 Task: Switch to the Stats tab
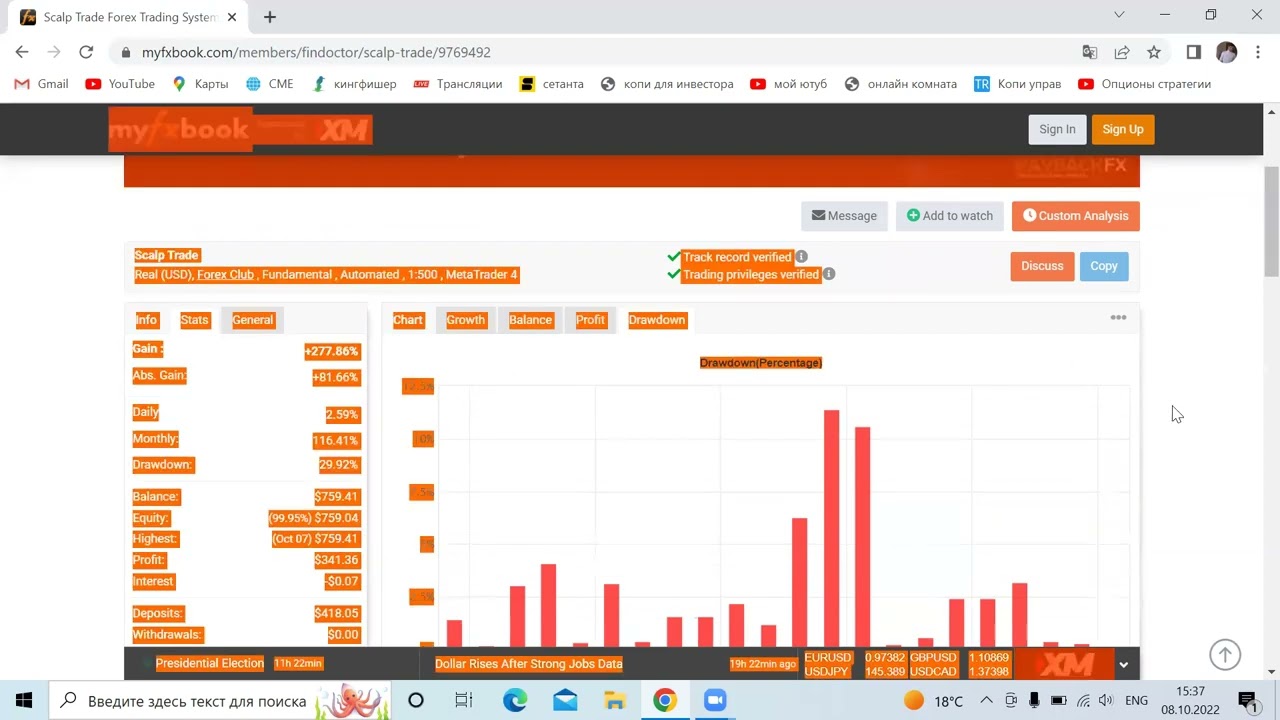click(194, 320)
